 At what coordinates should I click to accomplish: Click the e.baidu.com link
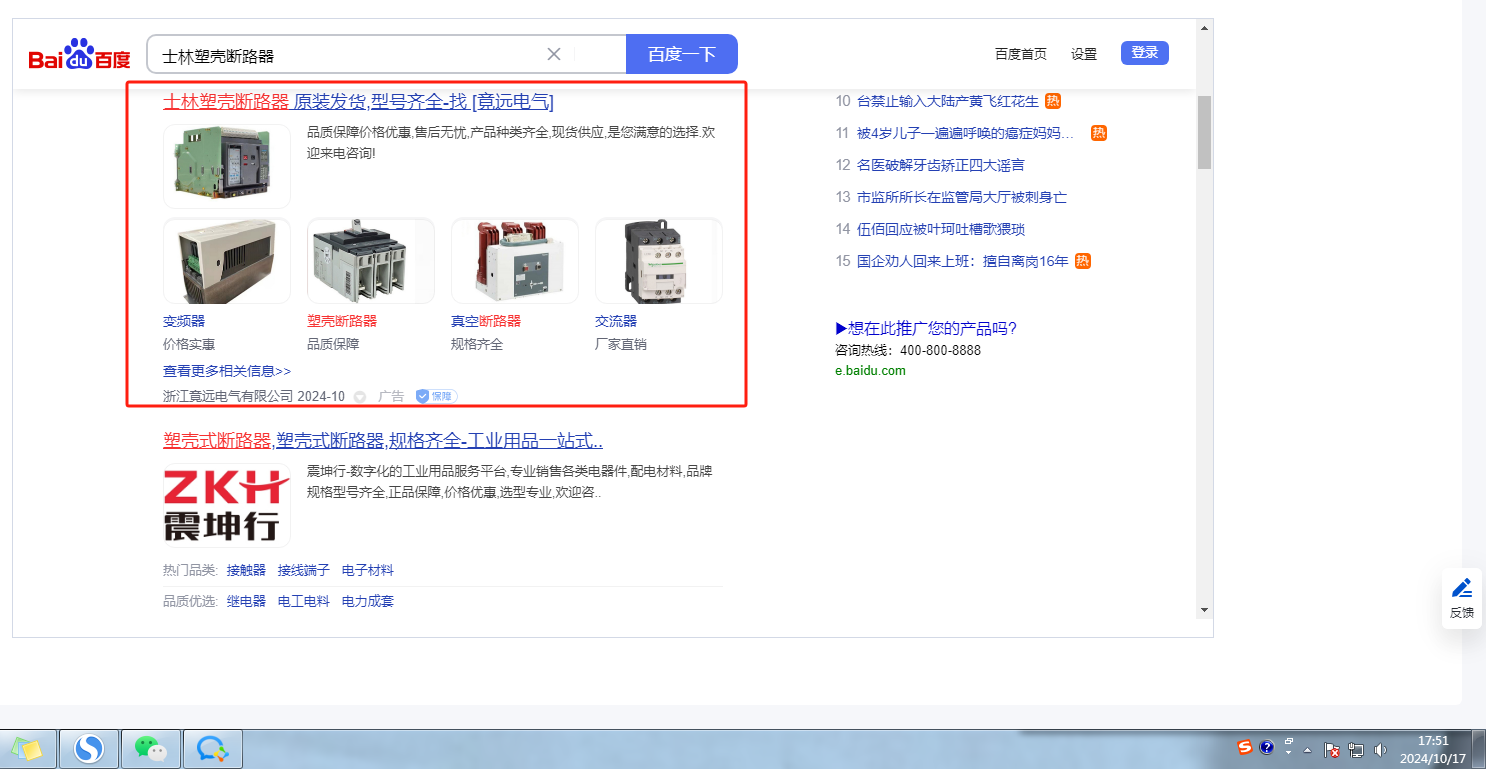(x=870, y=371)
